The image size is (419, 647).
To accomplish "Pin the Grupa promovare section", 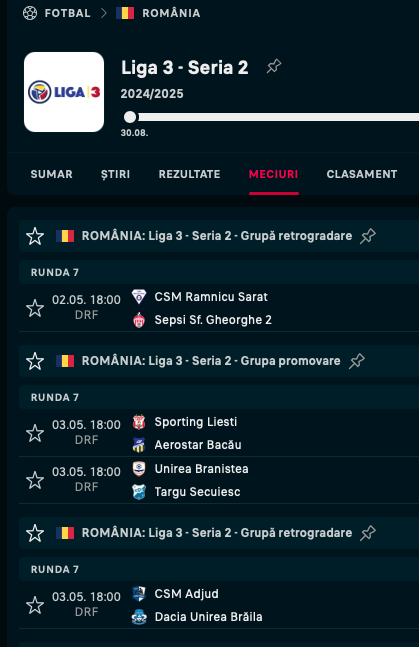I will [357, 361].
